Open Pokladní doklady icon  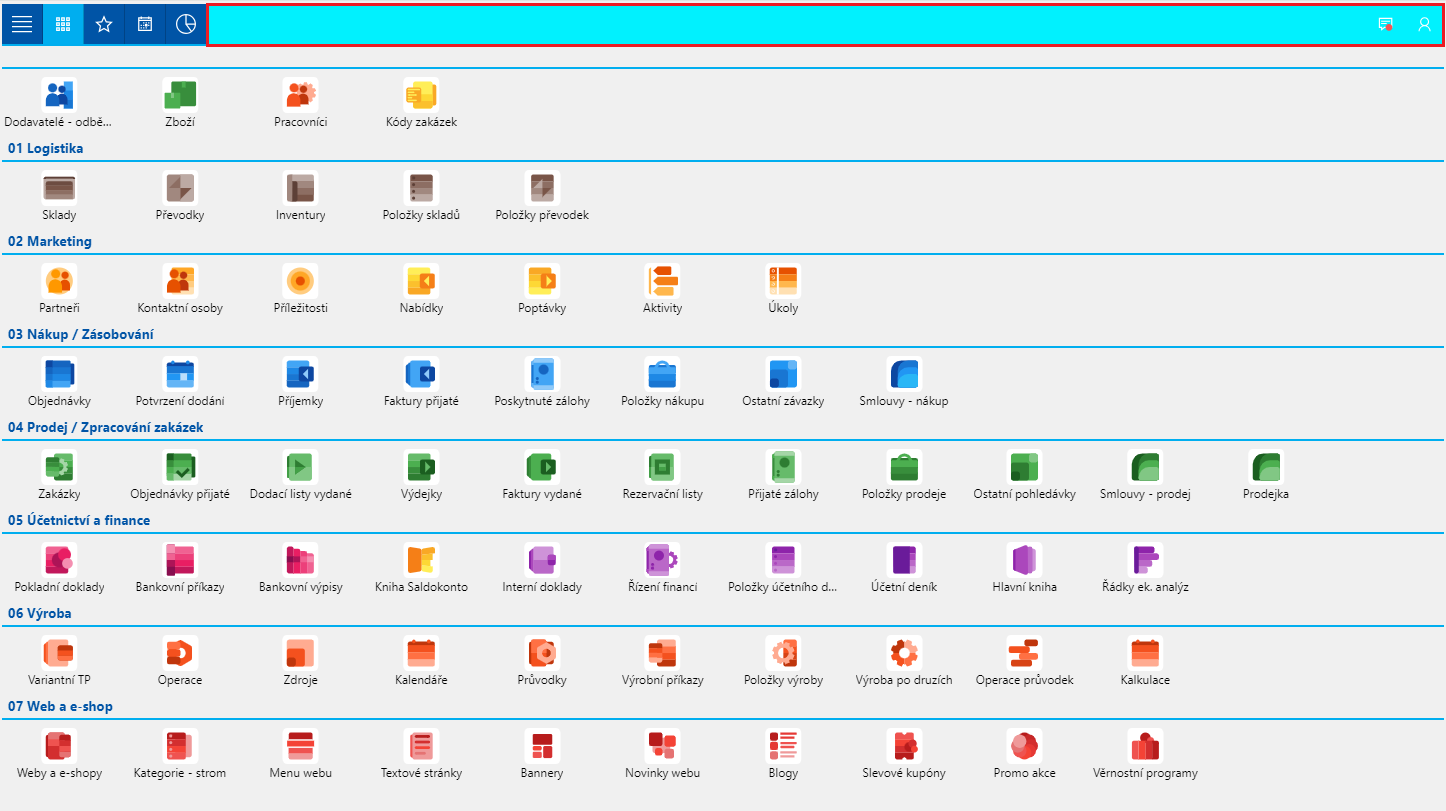click(59, 560)
